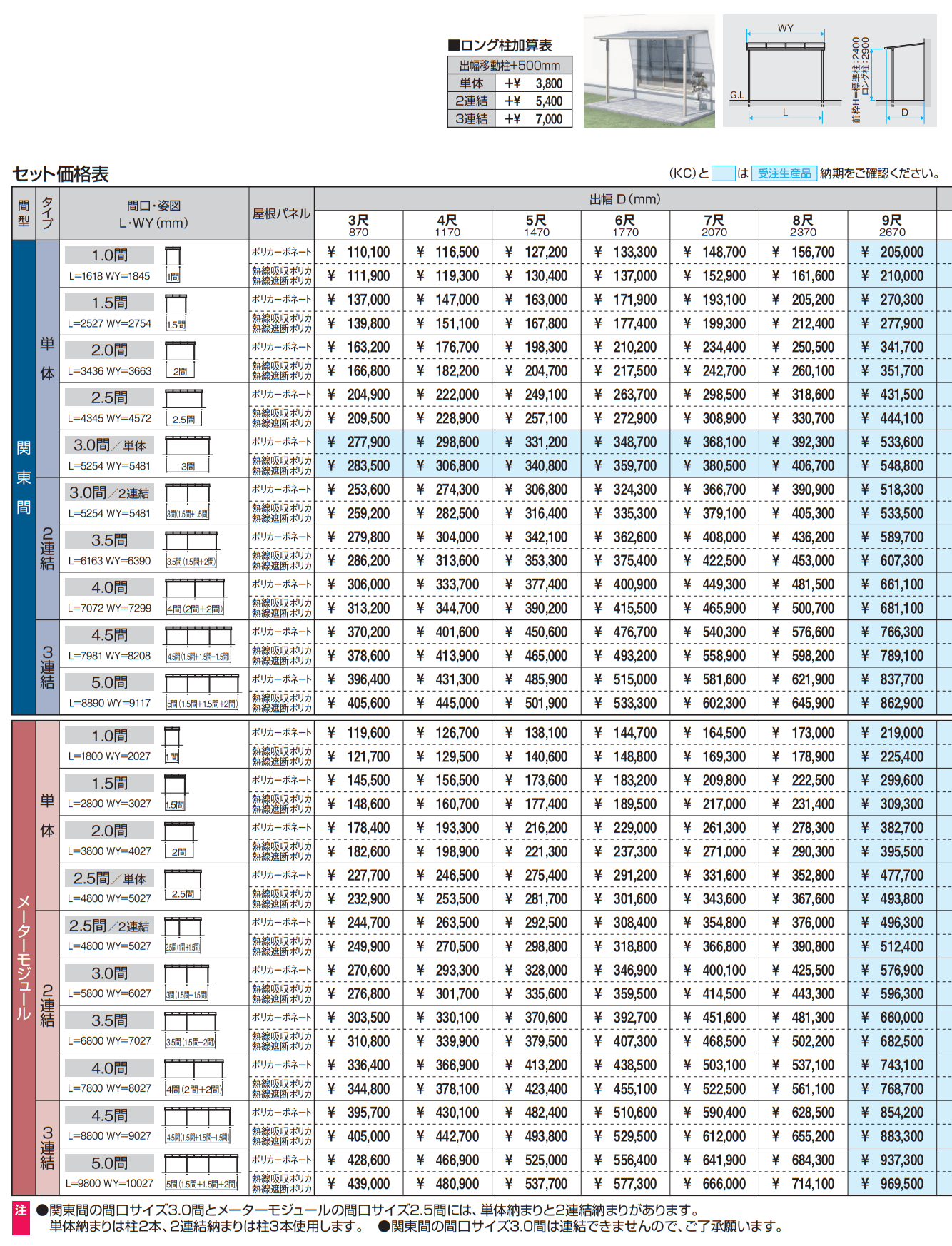This screenshot has height=1246, width=952.
Task: Select the 1.0間 frame diagram with L=1618
Action: [x=173, y=264]
